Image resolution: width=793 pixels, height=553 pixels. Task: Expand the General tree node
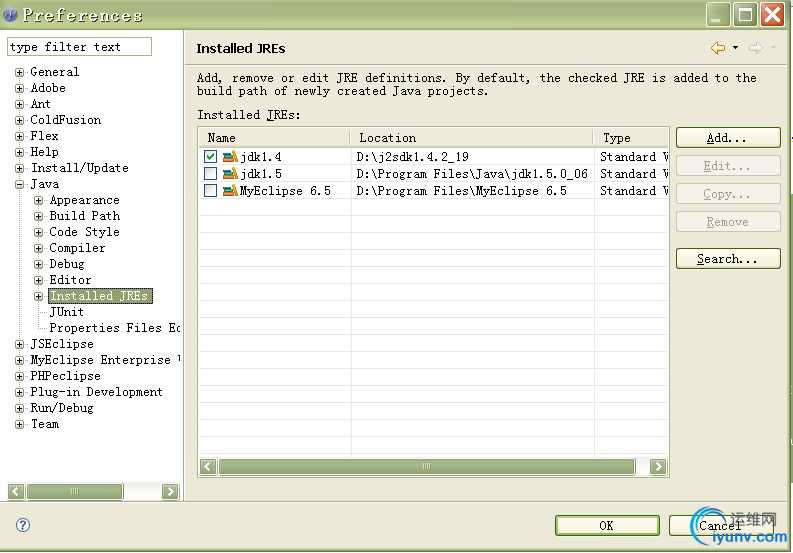click(x=19, y=72)
